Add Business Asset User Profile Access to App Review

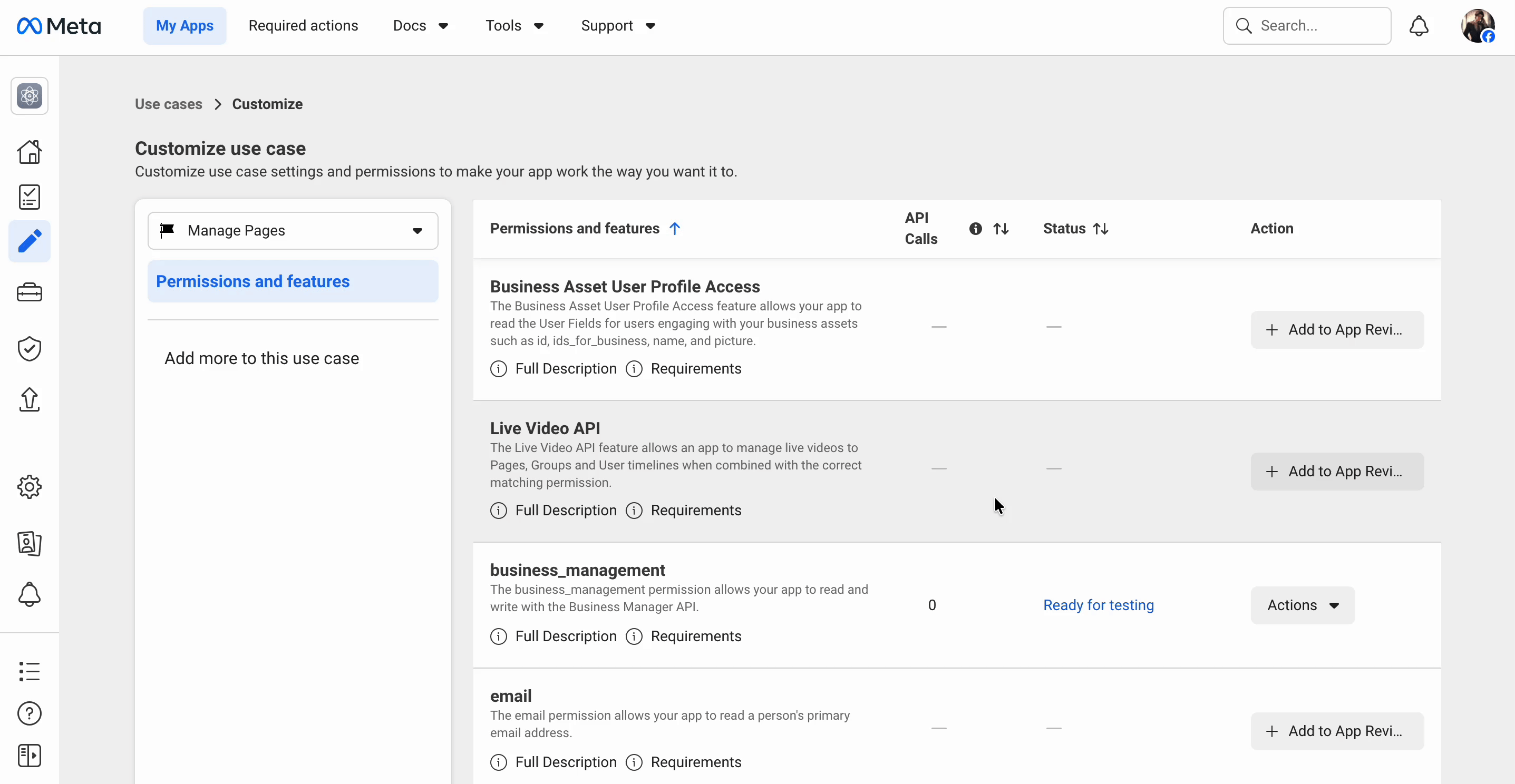[x=1337, y=330]
